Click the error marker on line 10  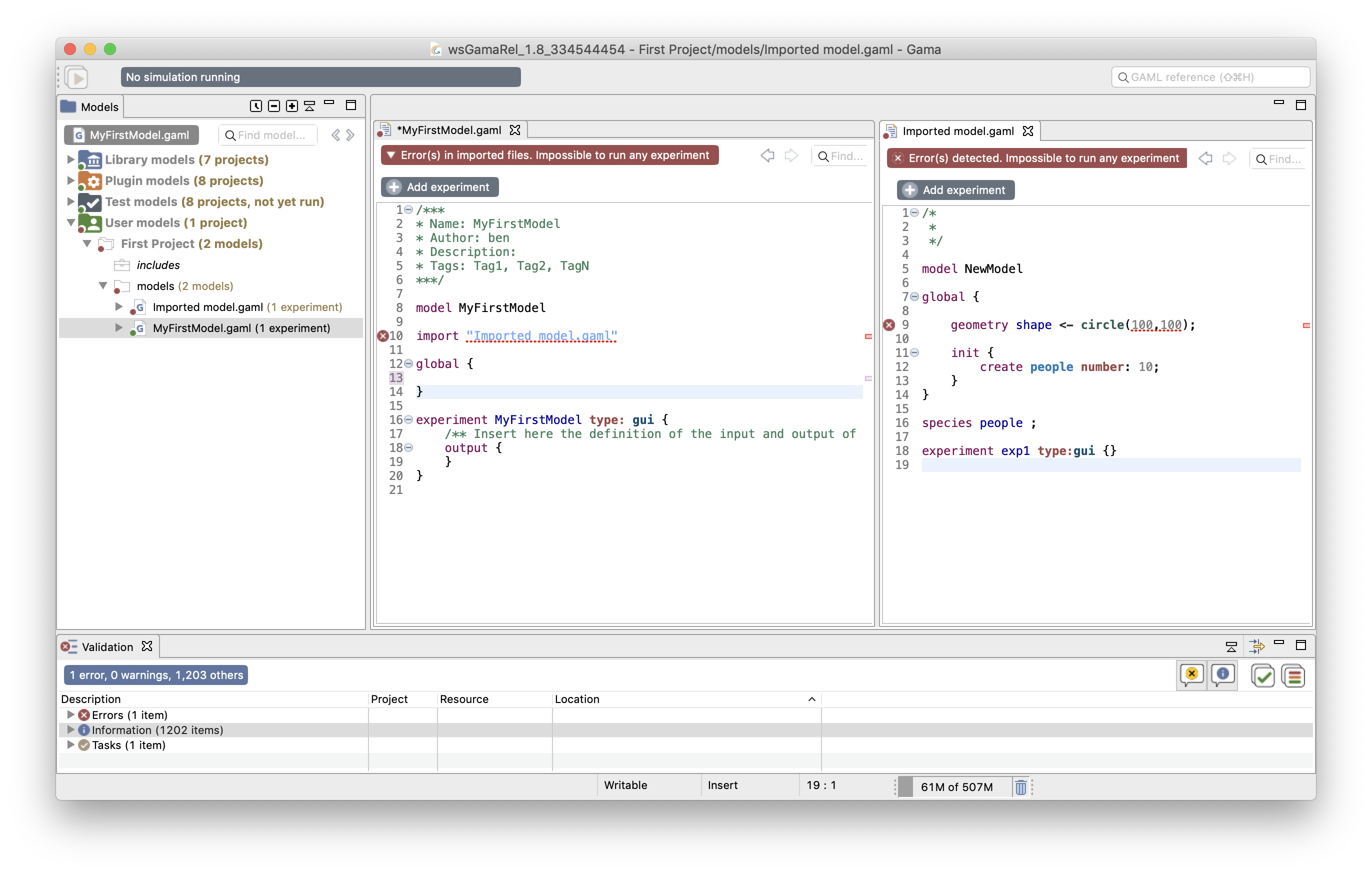coord(383,336)
